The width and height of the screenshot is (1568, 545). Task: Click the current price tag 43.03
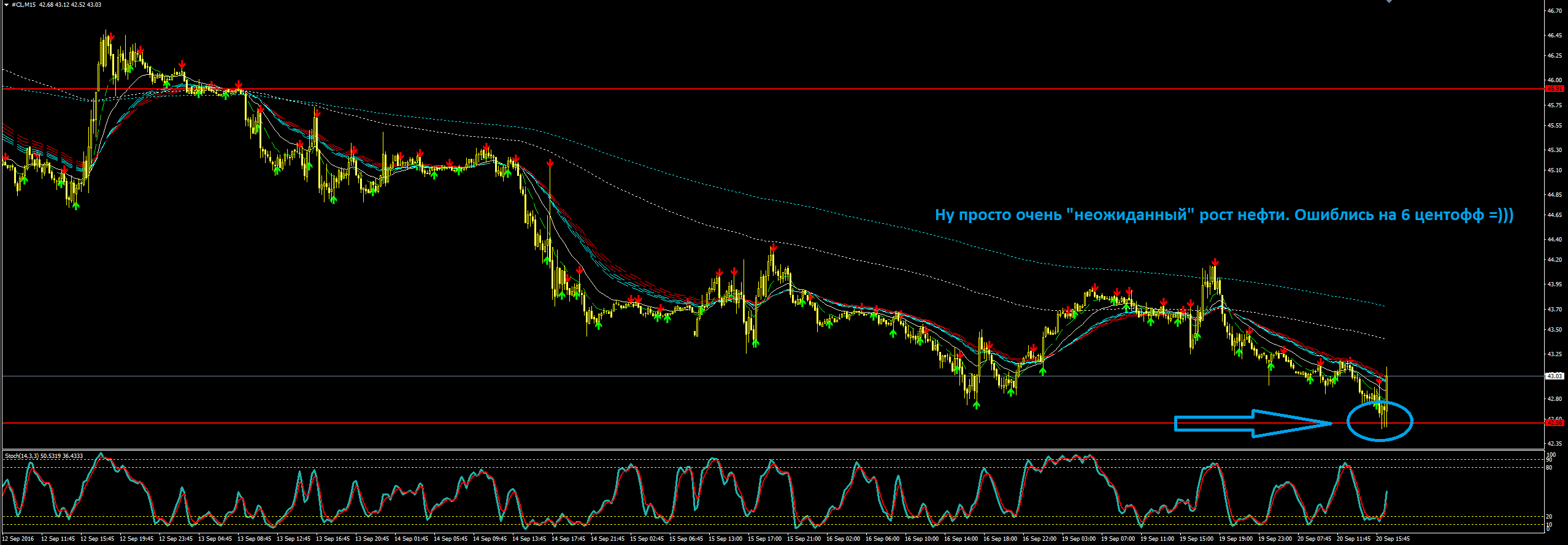(x=1555, y=376)
